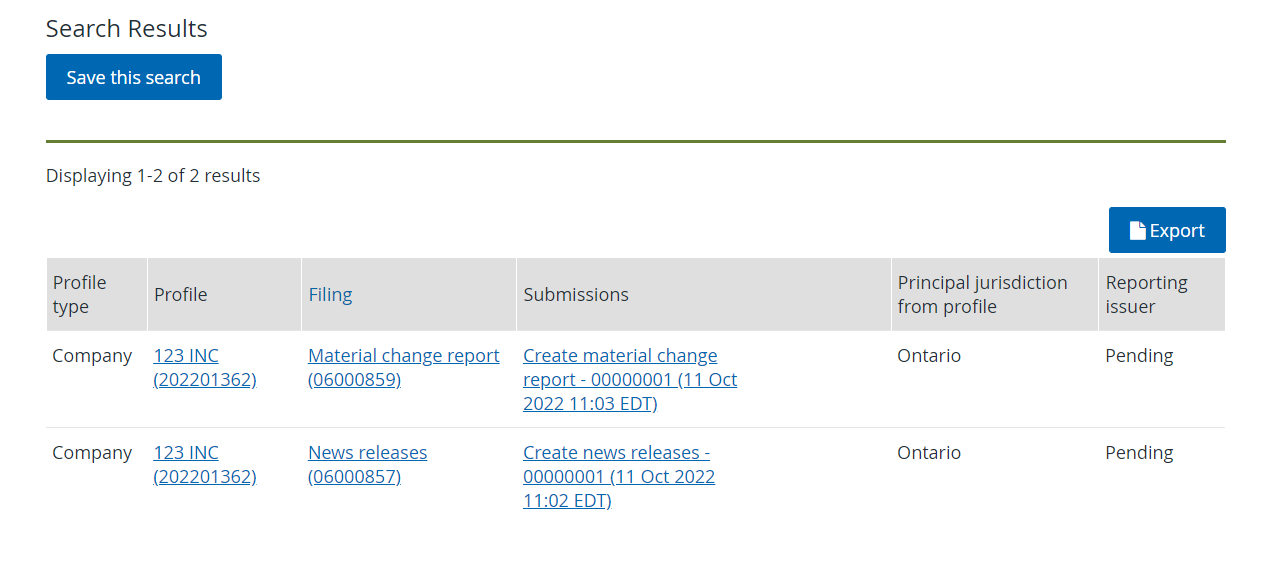Viewport: 1269px width, 561px height.
Task: Open Create news releases submission link
Action: 619,476
